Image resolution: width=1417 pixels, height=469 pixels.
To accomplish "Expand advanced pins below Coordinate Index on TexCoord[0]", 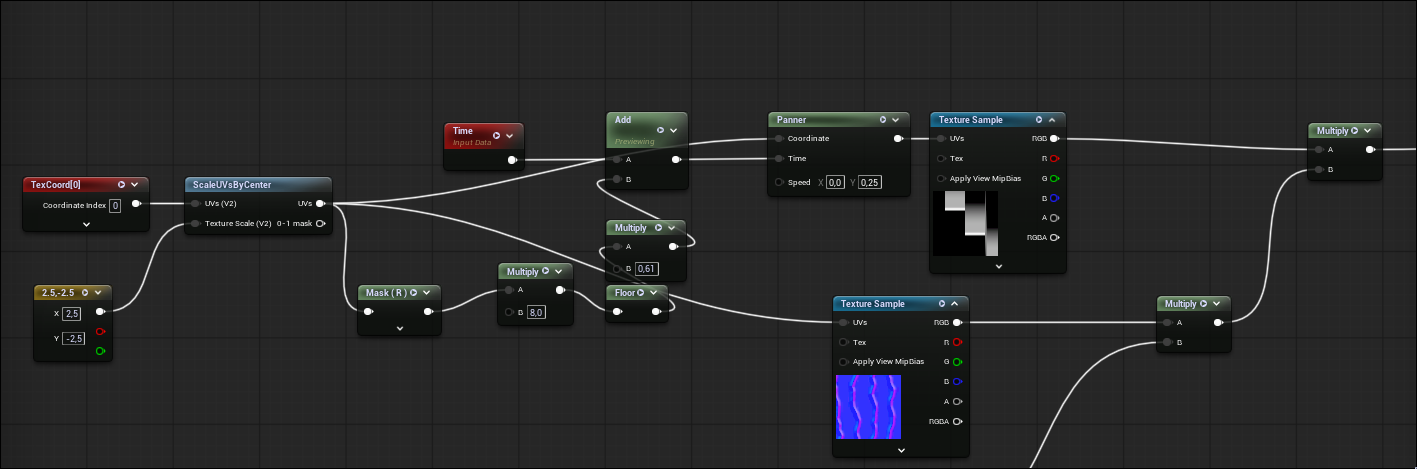I will (x=86, y=224).
